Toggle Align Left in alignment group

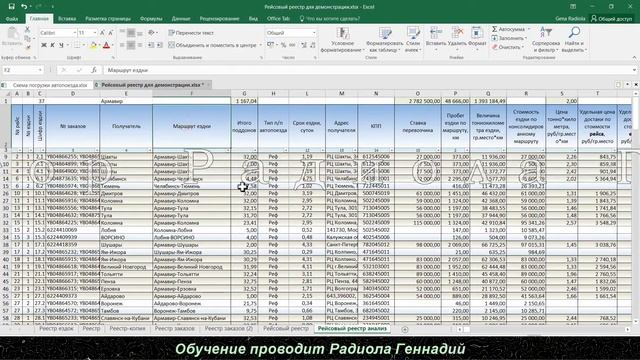pos(122,45)
